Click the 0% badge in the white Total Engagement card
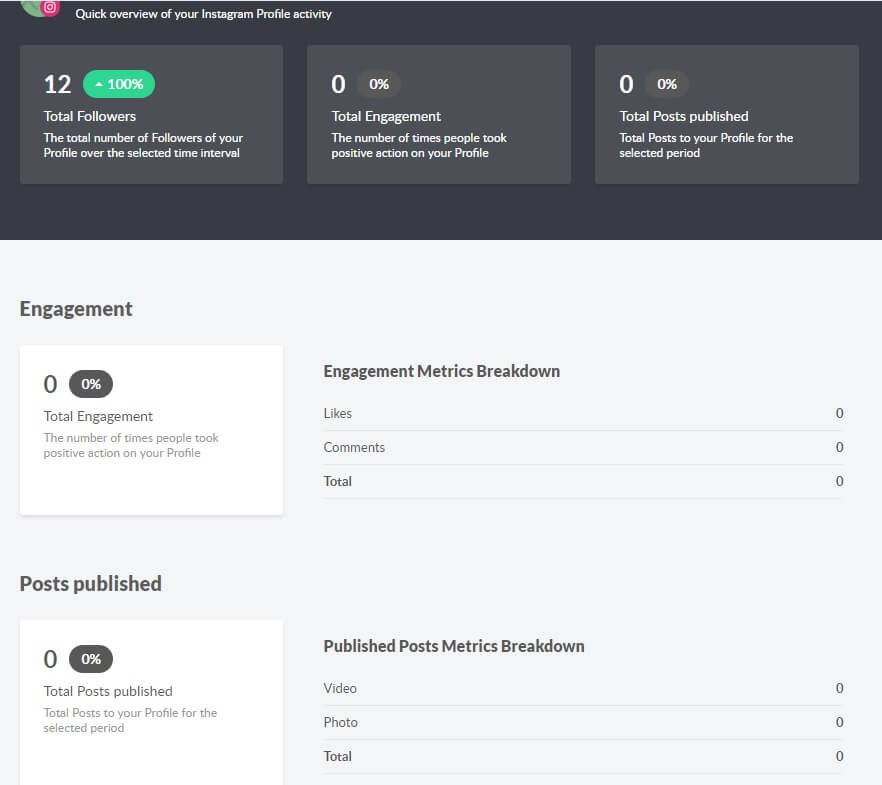Viewport: 882px width, 785px height. 91,384
